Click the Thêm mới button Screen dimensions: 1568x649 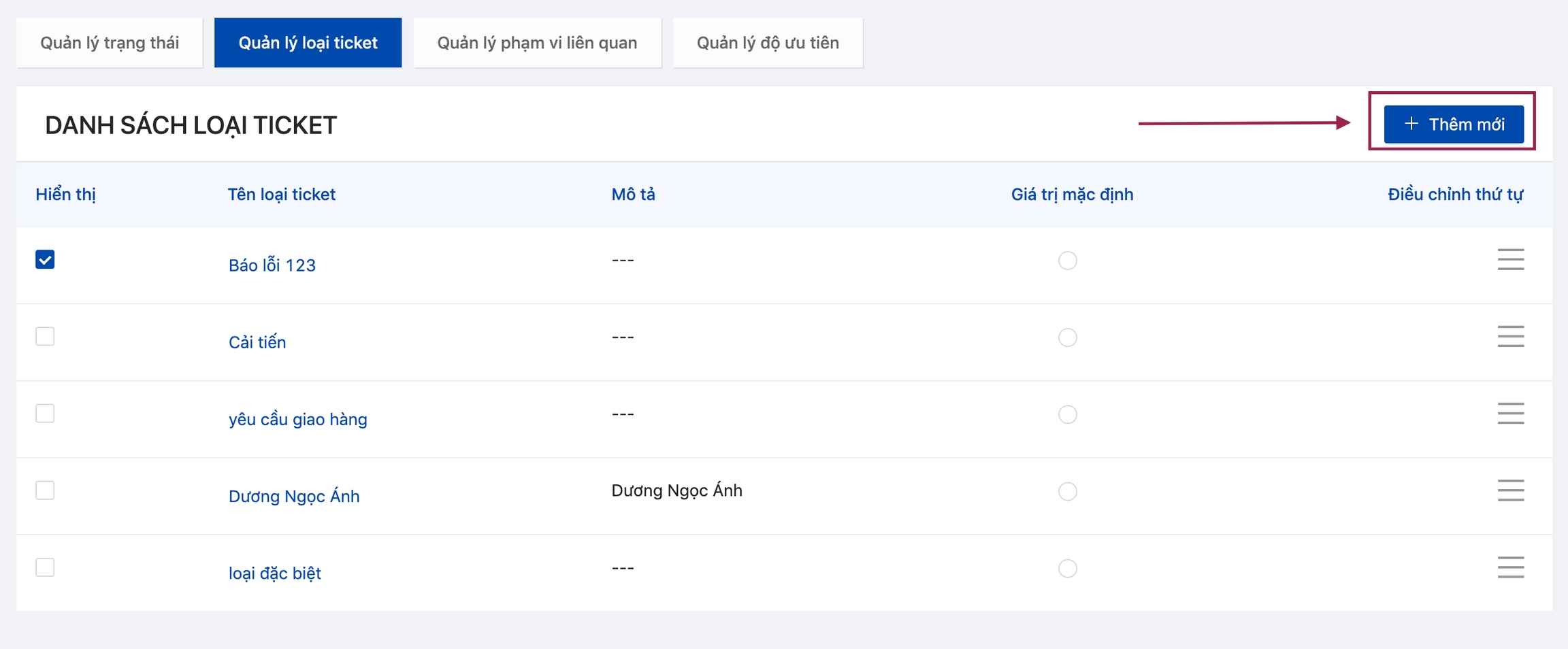[x=1454, y=124]
